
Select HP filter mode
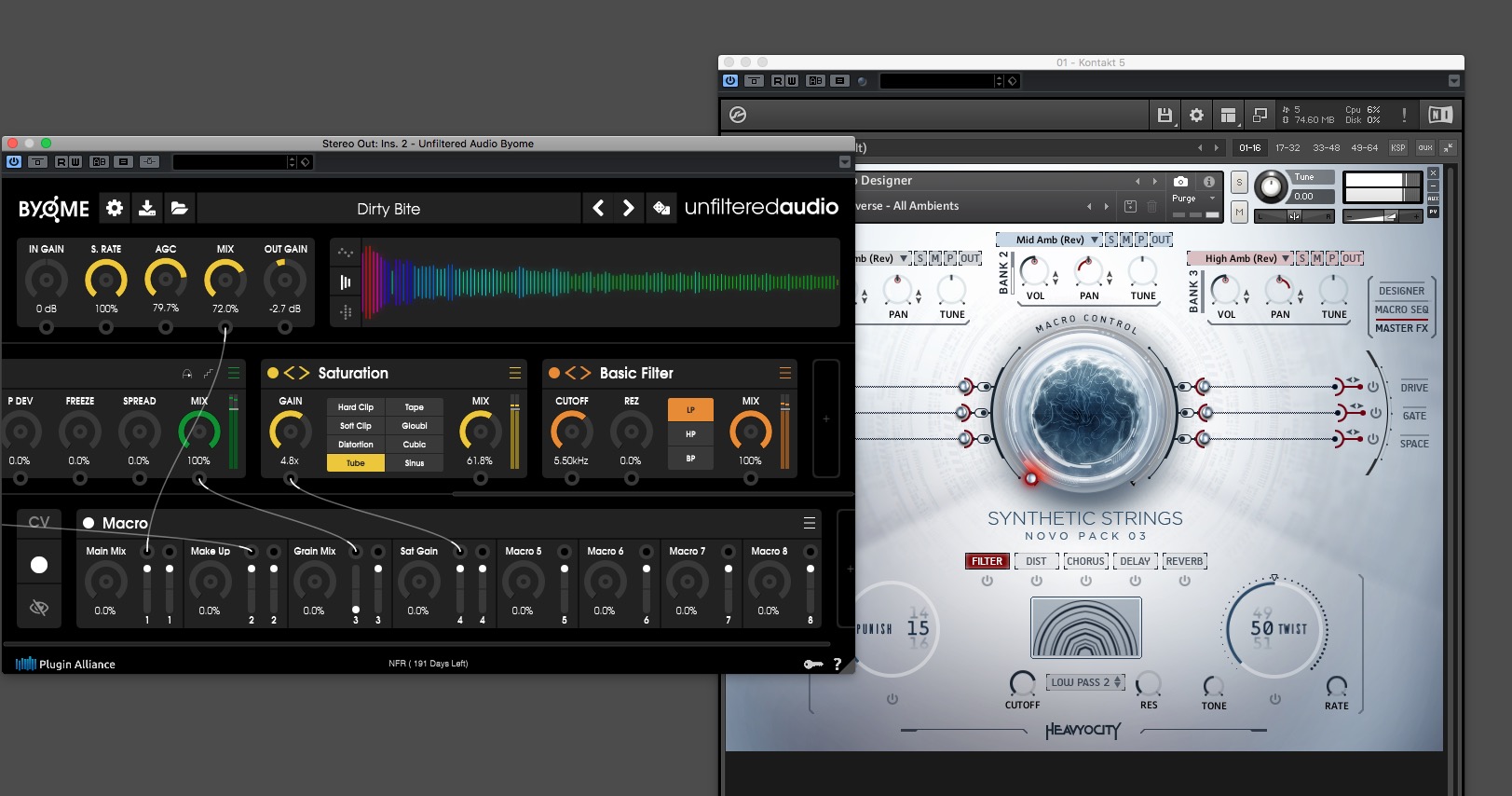click(690, 434)
